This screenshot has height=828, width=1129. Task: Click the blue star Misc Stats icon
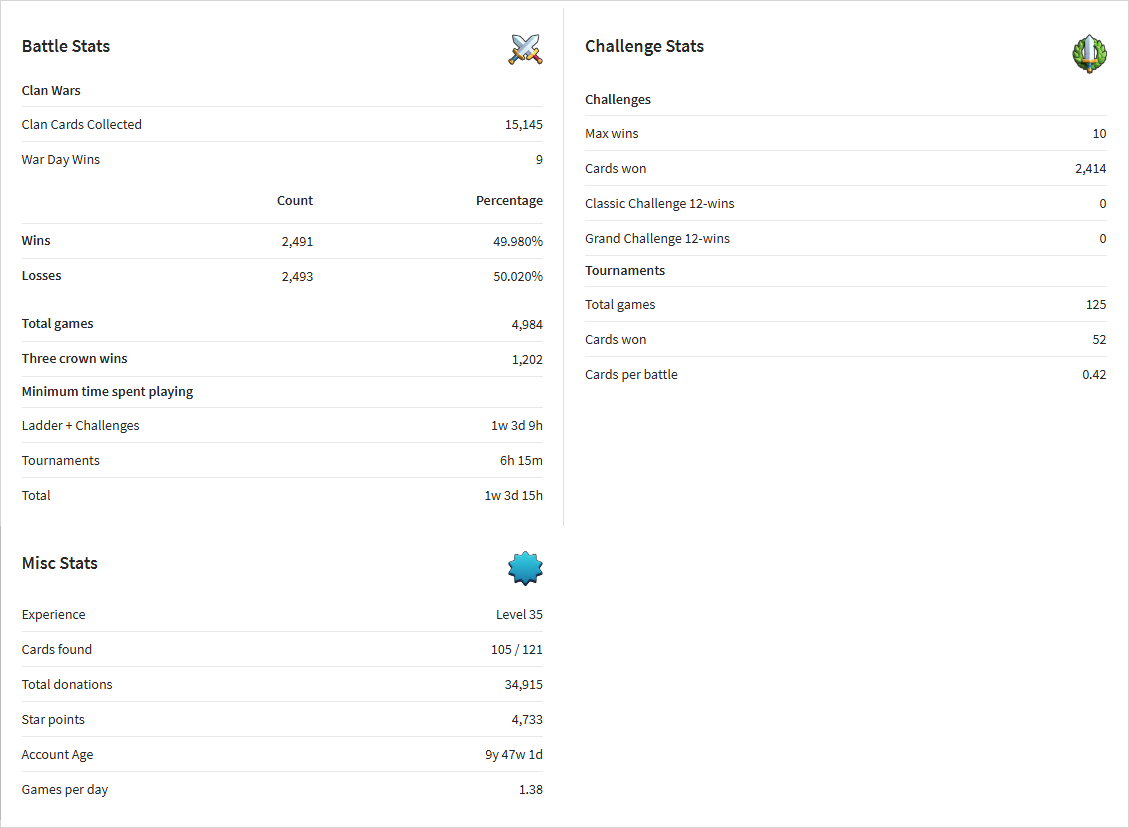pyautogui.click(x=525, y=568)
